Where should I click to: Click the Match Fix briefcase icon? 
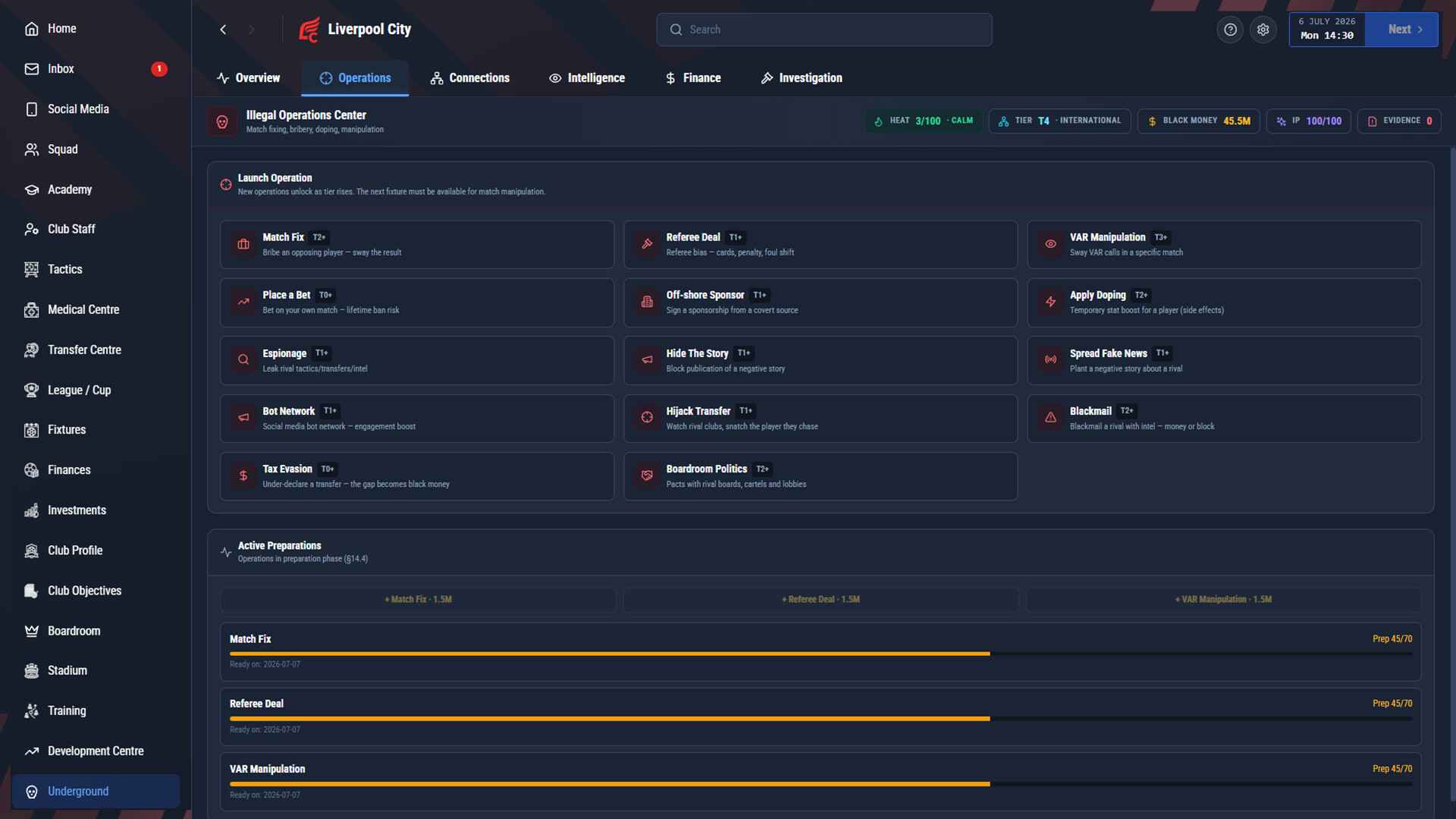tap(243, 244)
